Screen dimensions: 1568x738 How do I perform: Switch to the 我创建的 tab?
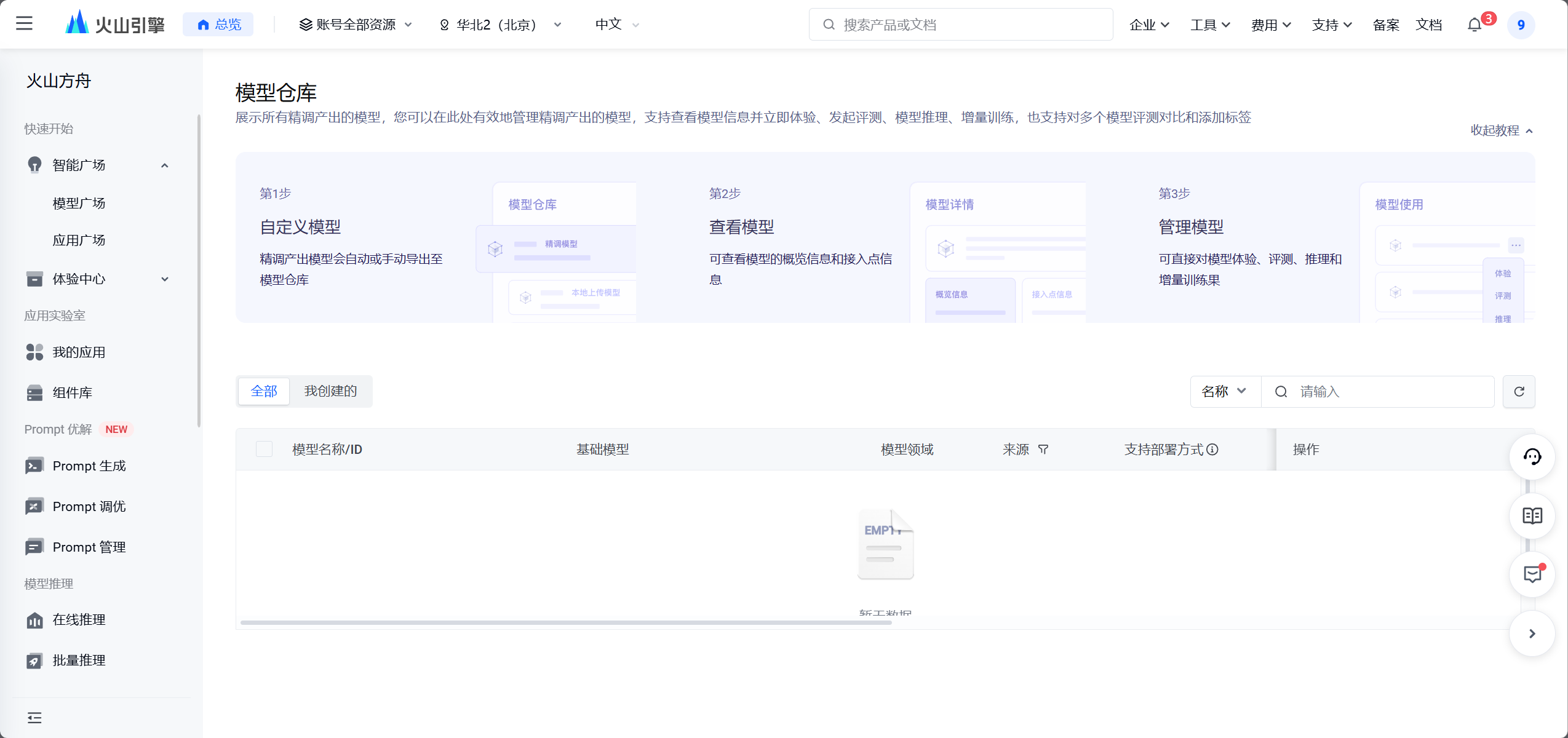330,391
